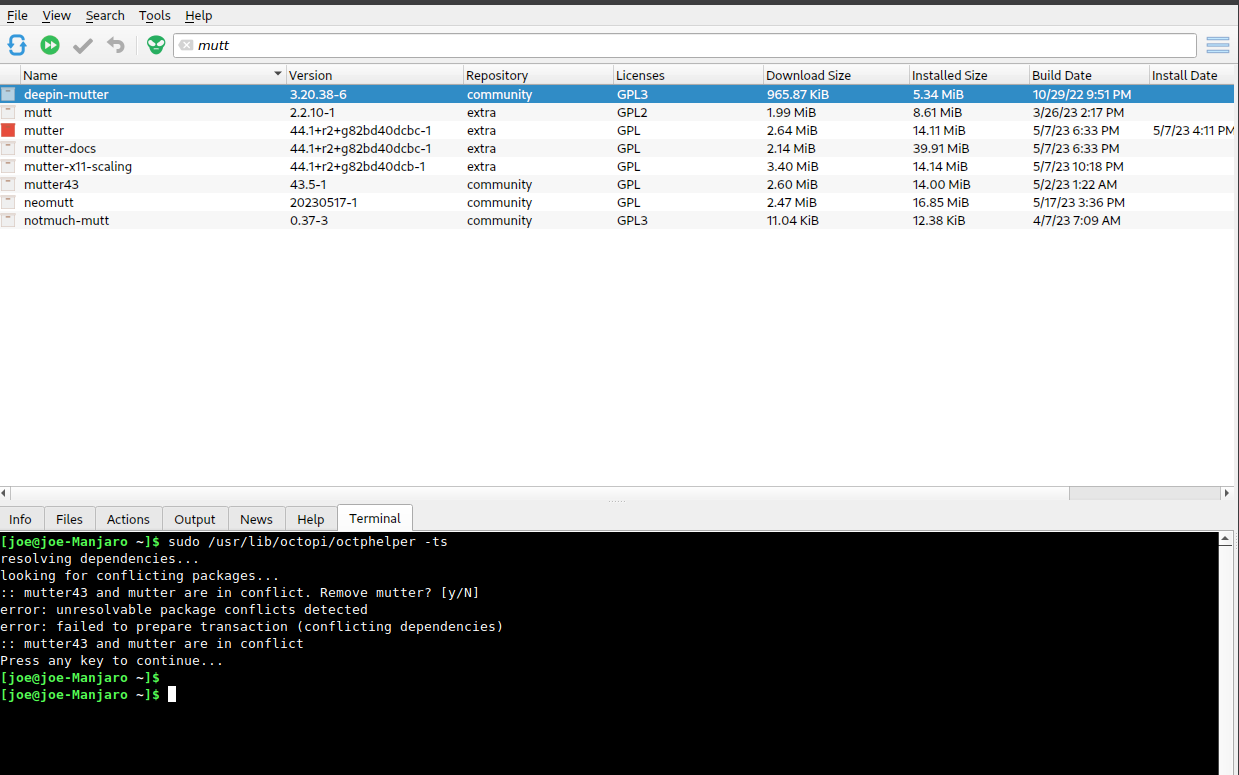
Task: Open the Search menu
Action: [105, 15]
